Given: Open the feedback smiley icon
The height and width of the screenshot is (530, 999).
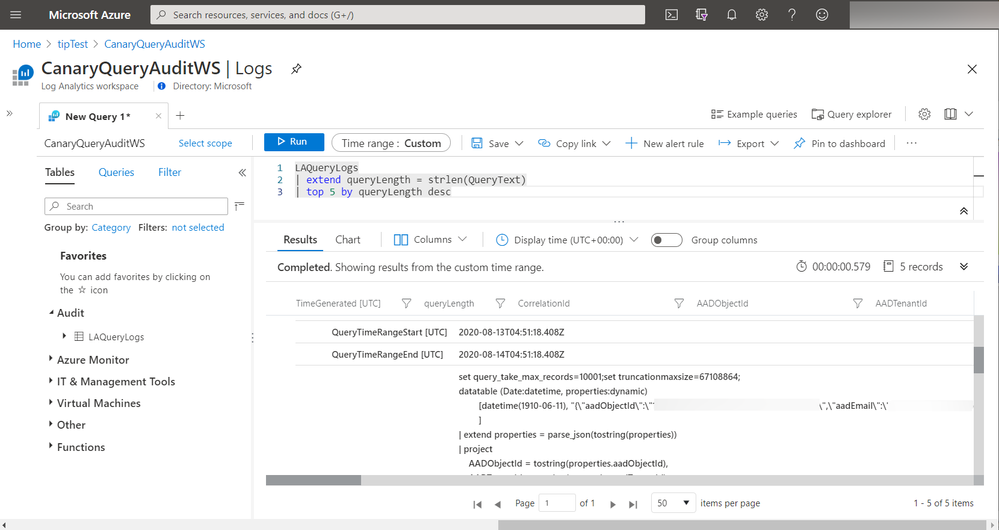Looking at the screenshot, I should tap(822, 15).
